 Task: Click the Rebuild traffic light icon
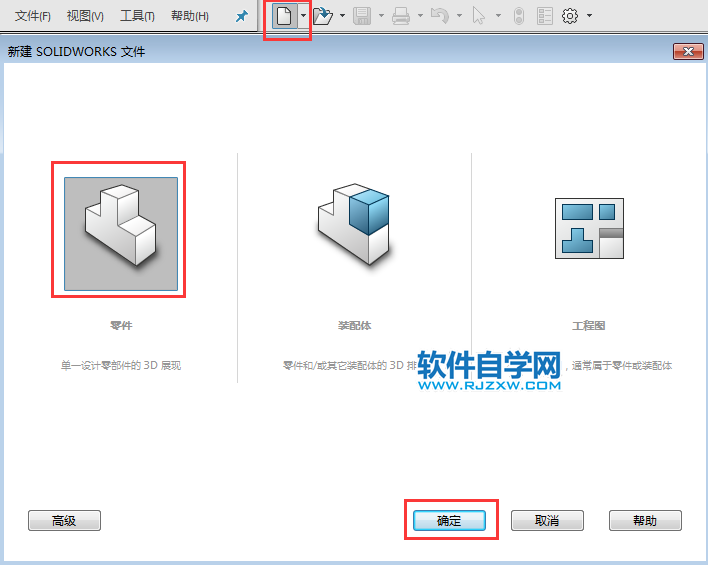click(x=519, y=16)
